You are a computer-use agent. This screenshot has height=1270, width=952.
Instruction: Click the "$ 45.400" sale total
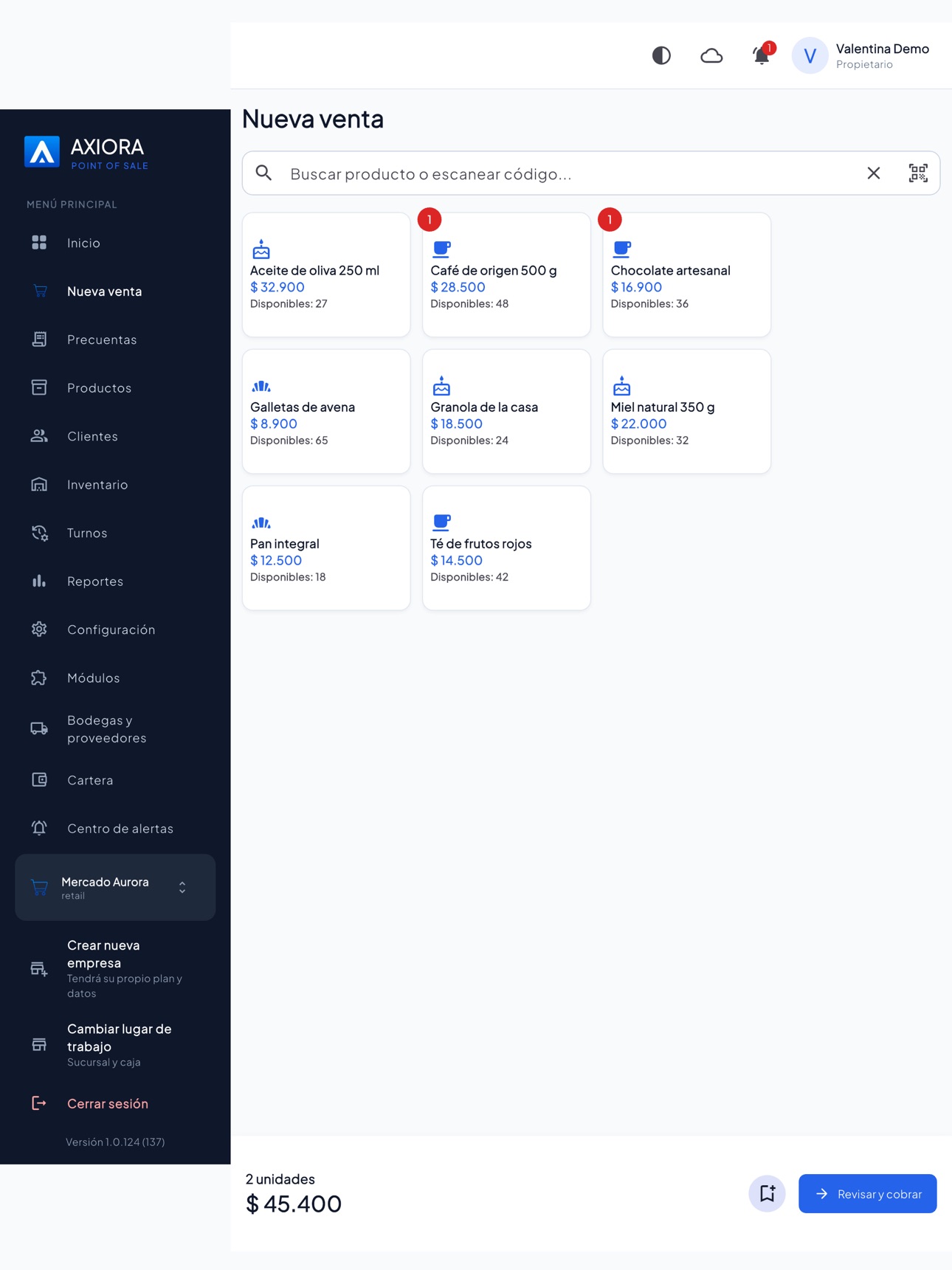click(x=294, y=1204)
